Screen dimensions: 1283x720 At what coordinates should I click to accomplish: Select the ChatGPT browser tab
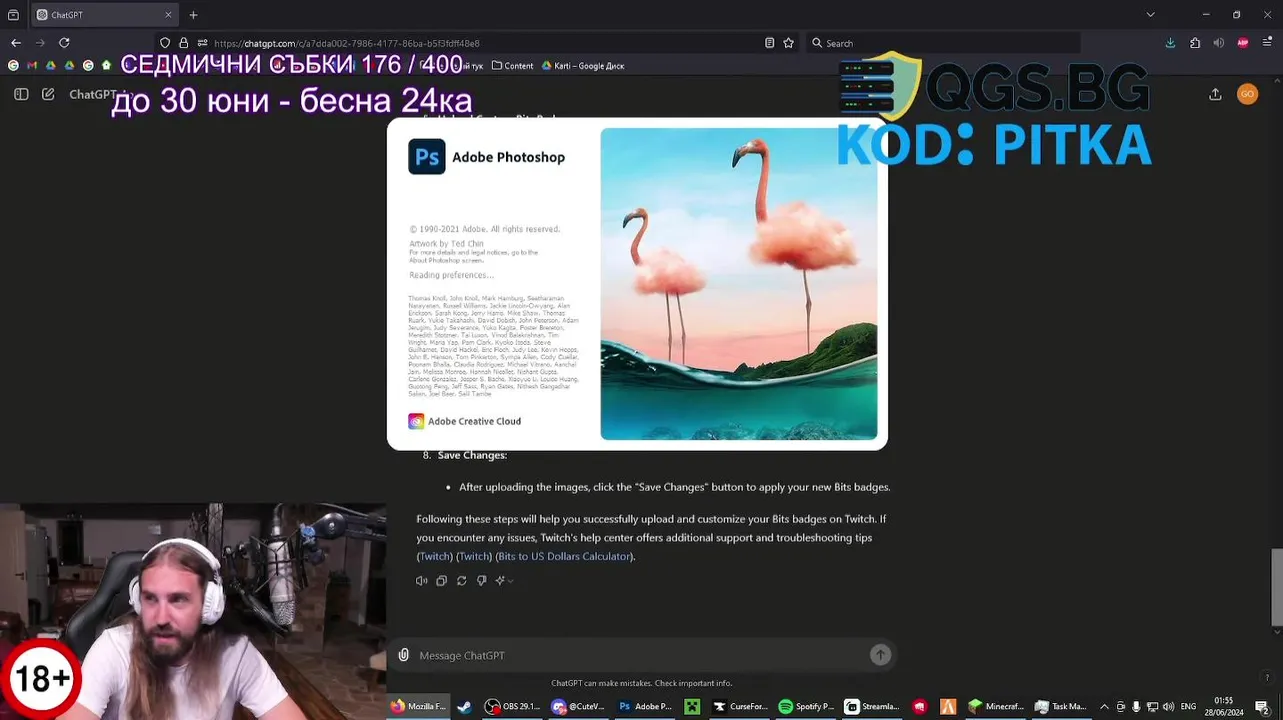click(105, 15)
